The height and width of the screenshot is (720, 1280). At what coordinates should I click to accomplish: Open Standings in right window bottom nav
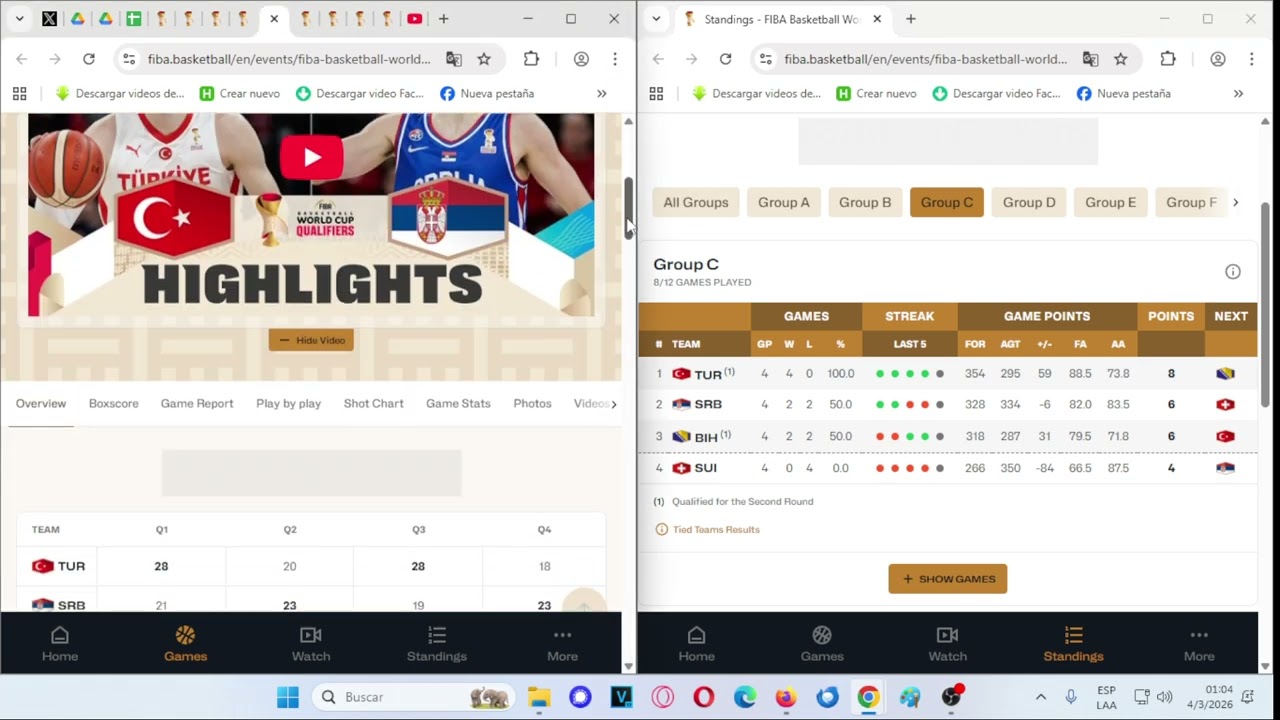coord(1073,644)
